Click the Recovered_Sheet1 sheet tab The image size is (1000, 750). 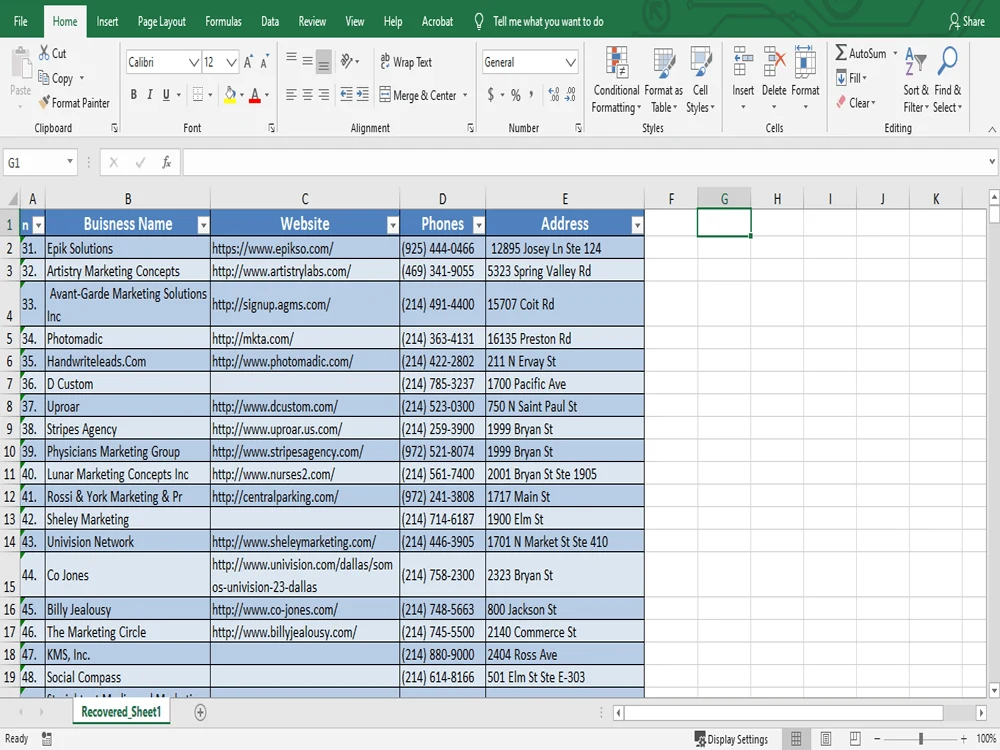coord(120,711)
